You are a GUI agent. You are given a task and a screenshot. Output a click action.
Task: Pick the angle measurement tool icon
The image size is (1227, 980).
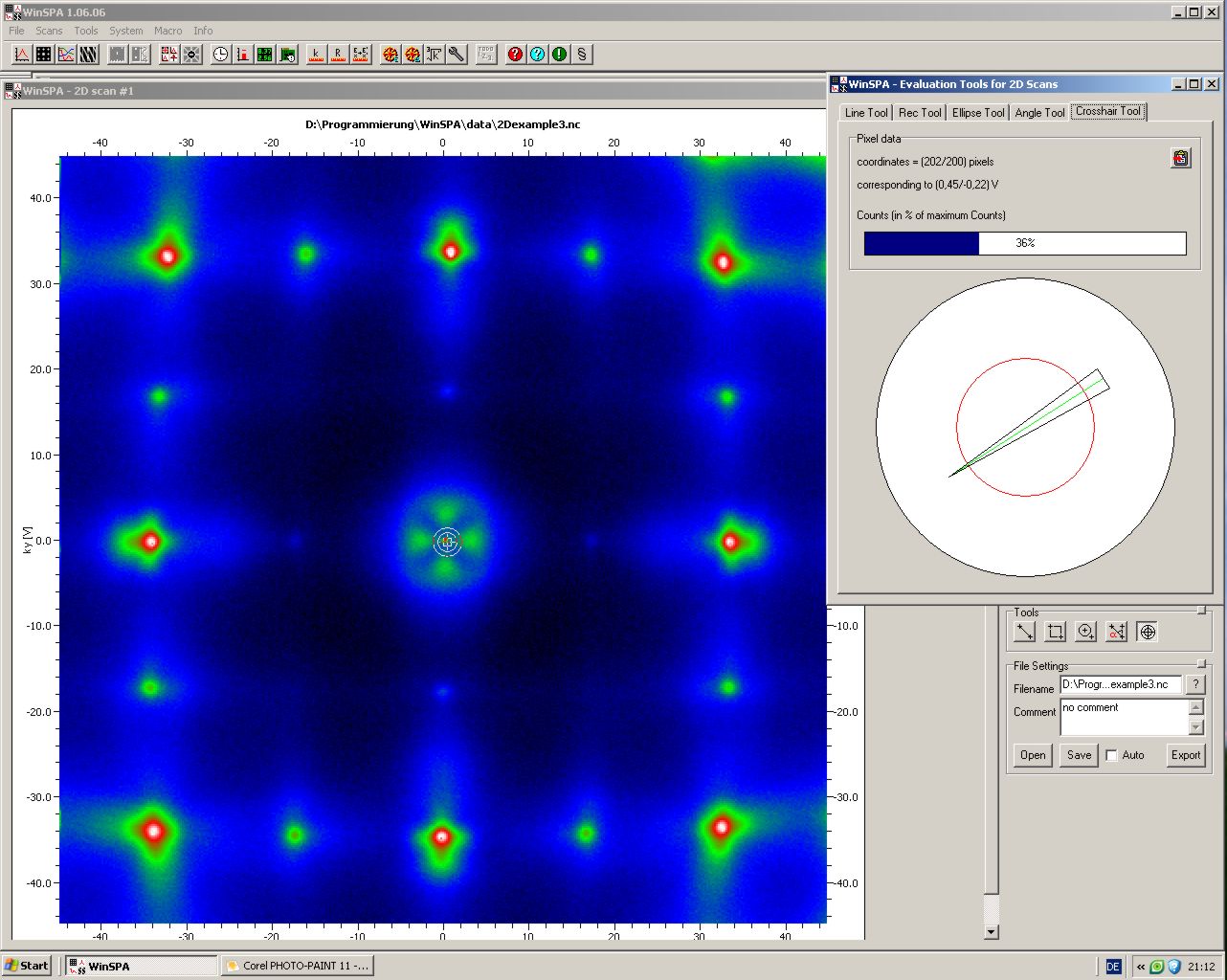(x=1117, y=632)
